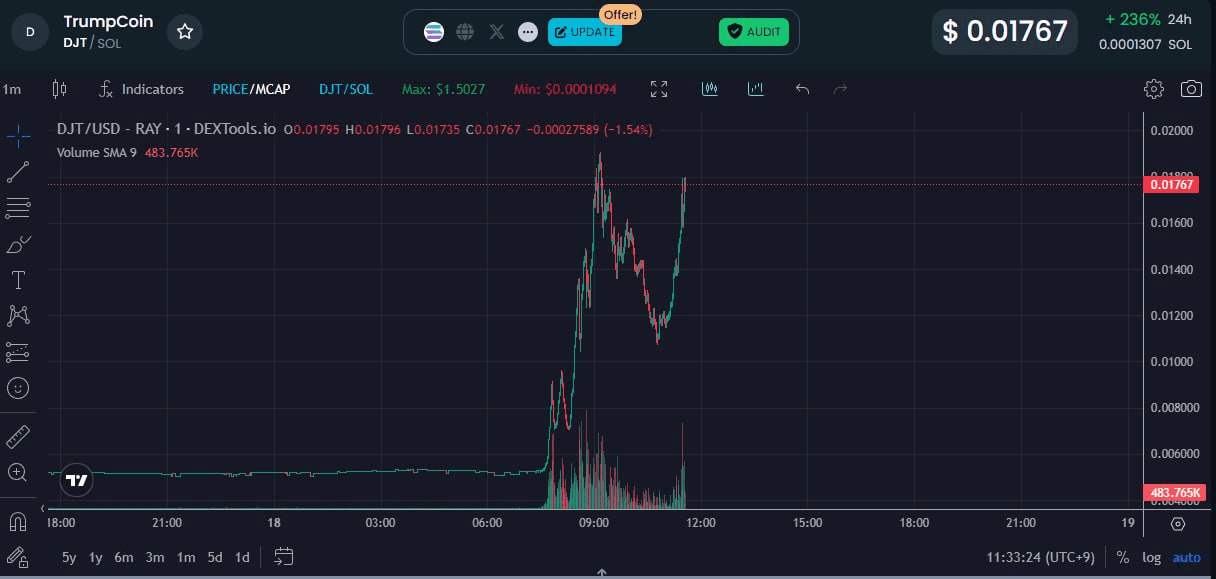Open the token website globe icon
Image resolution: width=1216 pixels, height=579 pixels.
tap(465, 32)
